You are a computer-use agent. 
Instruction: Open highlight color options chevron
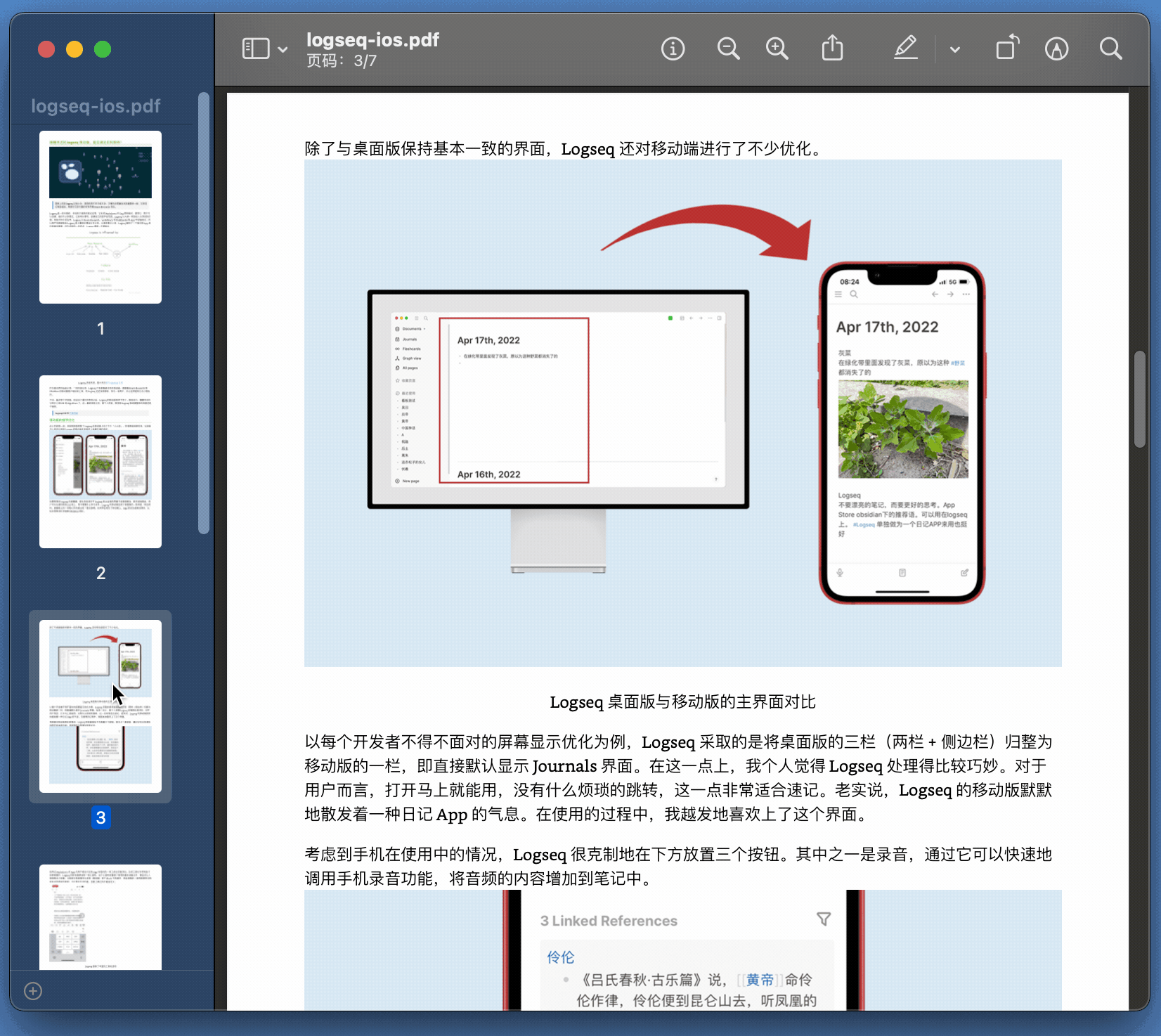click(x=954, y=50)
